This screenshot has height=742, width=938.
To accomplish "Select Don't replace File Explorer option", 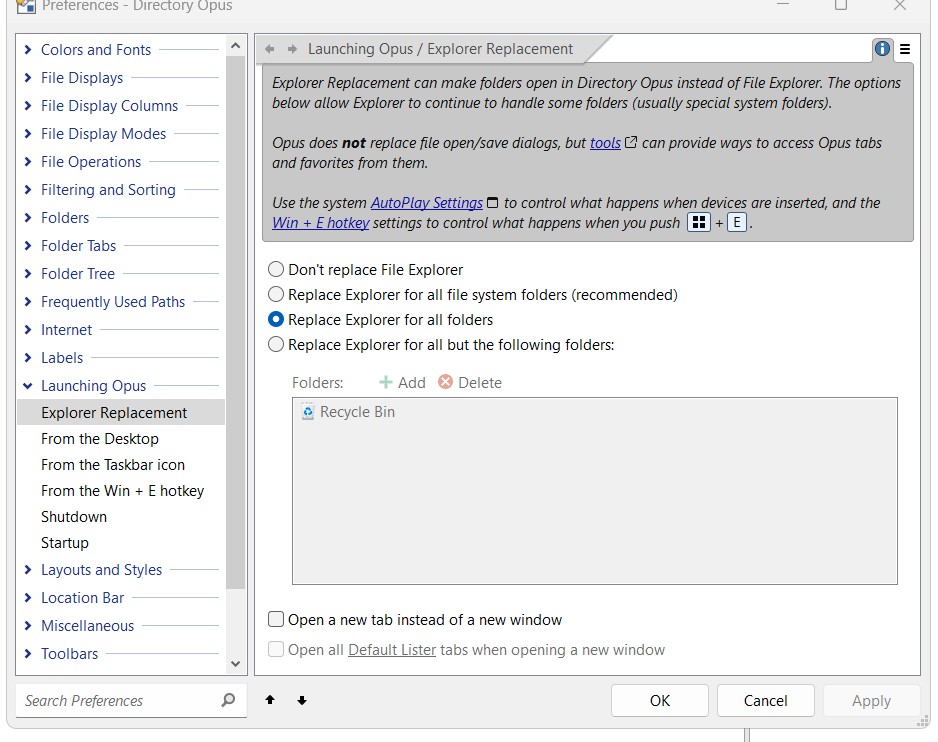I will tap(276, 270).
